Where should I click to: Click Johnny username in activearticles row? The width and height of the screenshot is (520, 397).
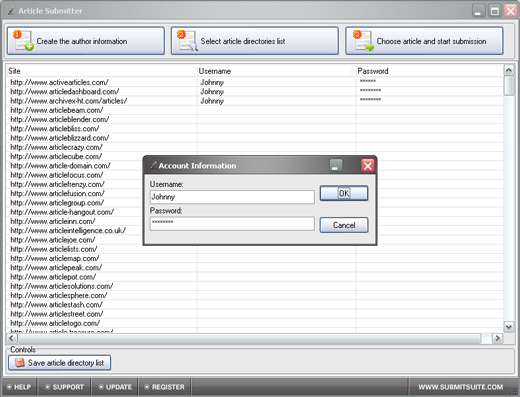212,82
